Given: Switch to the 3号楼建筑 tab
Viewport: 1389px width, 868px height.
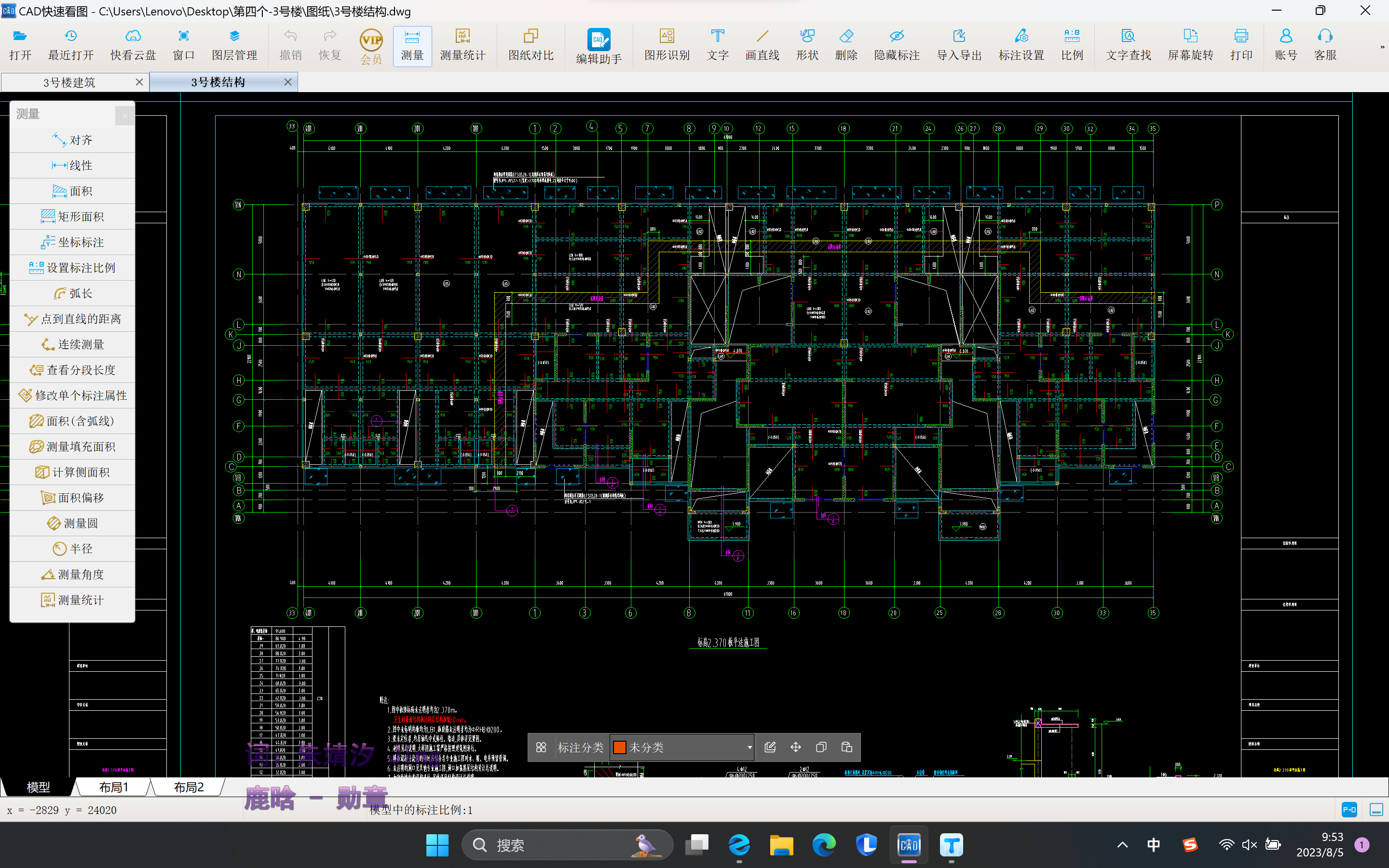Looking at the screenshot, I should coord(69,82).
